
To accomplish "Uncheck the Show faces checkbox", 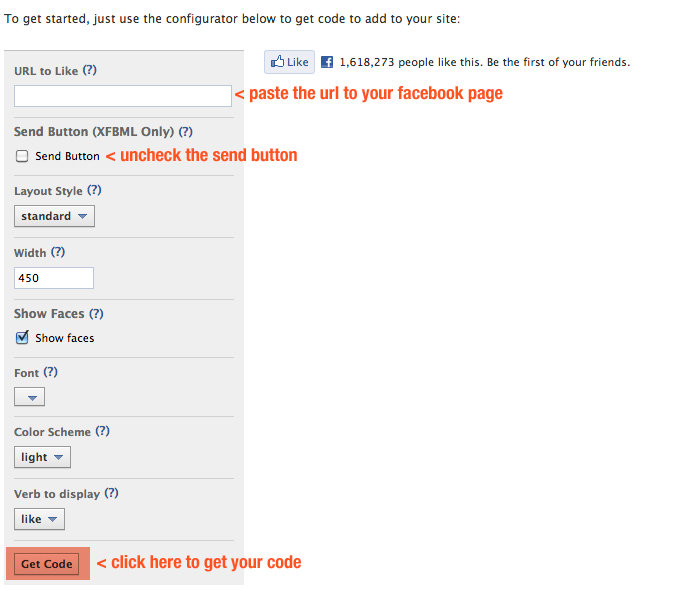I will click(22, 338).
